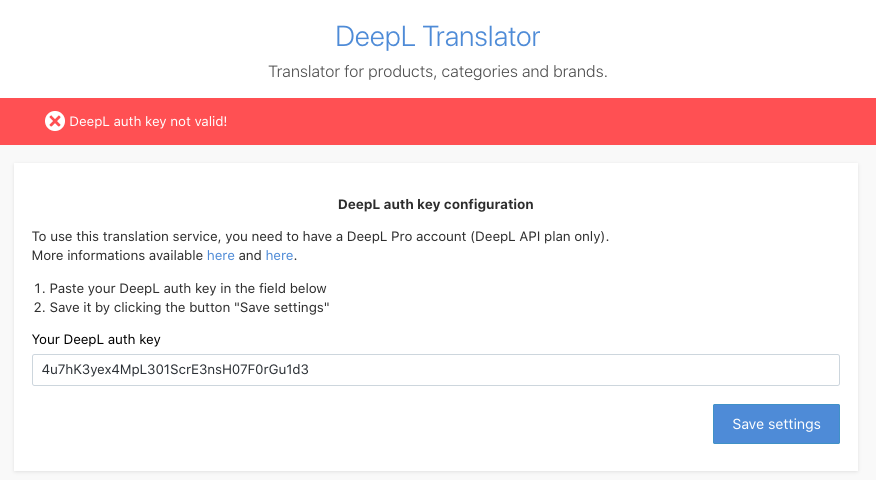Click blank space left of Save settings button
This screenshot has height=480, width=876.
(x=400, y=424)
